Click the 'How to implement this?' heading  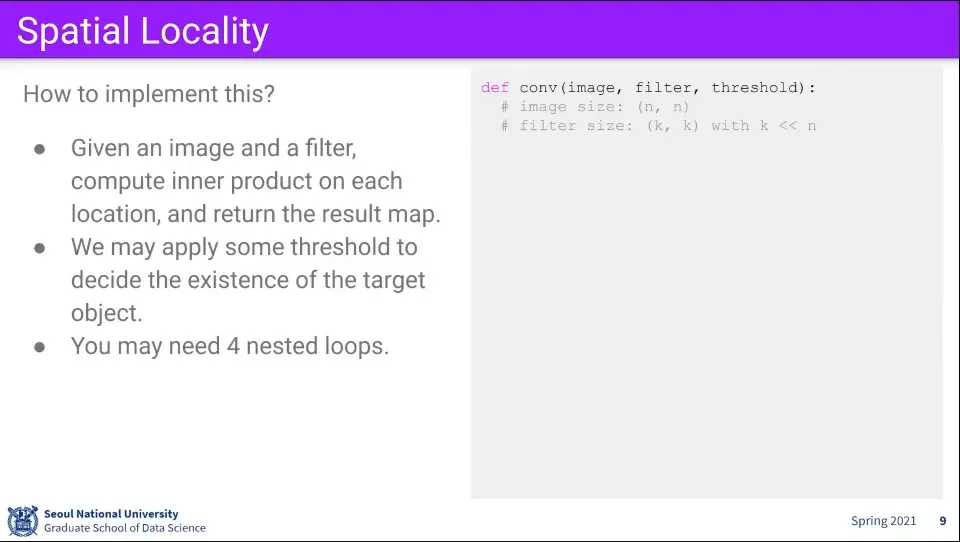[149, 94]
